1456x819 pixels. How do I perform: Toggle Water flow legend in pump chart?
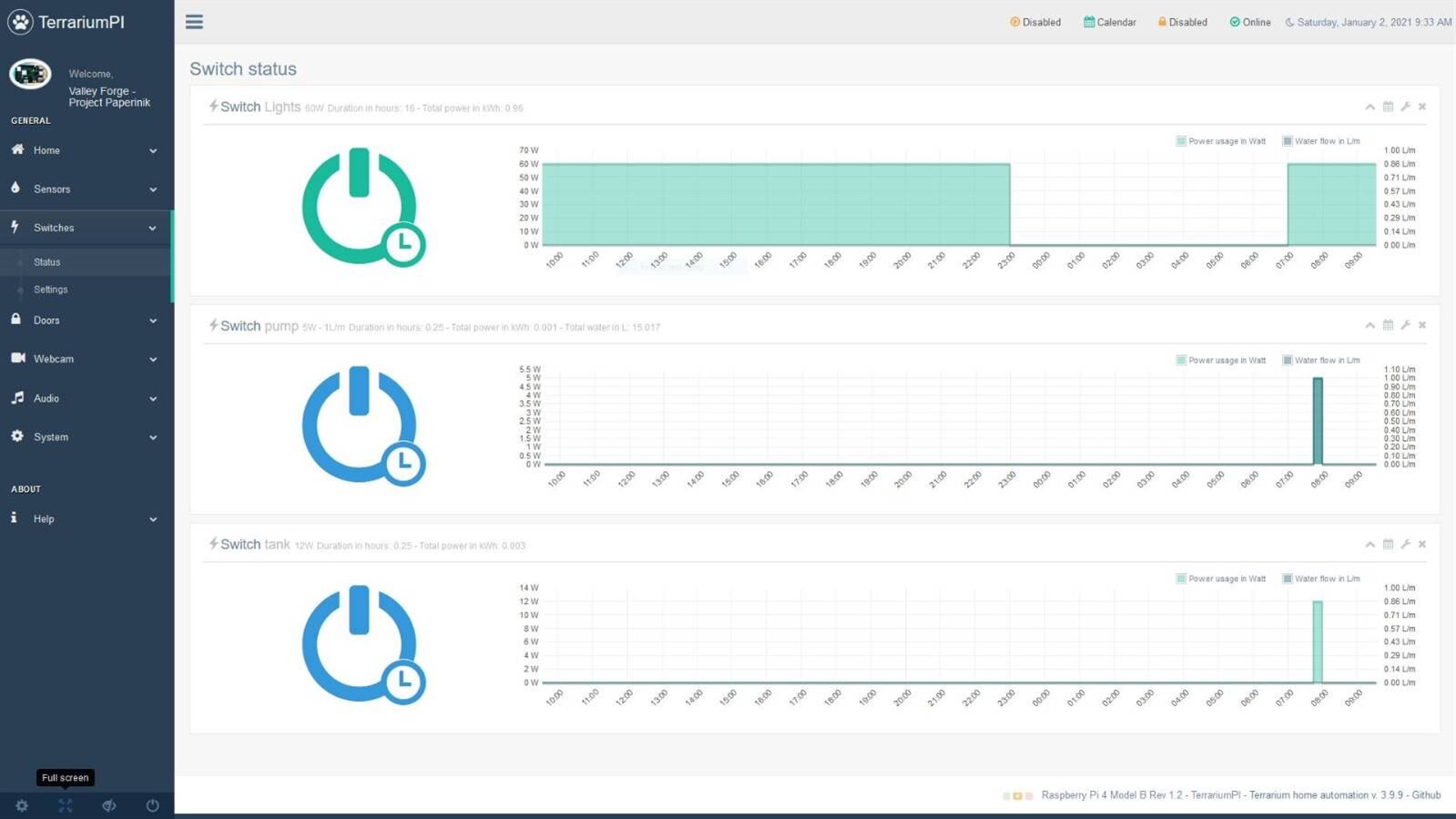pyautogui.click(x=1321, y=360)
